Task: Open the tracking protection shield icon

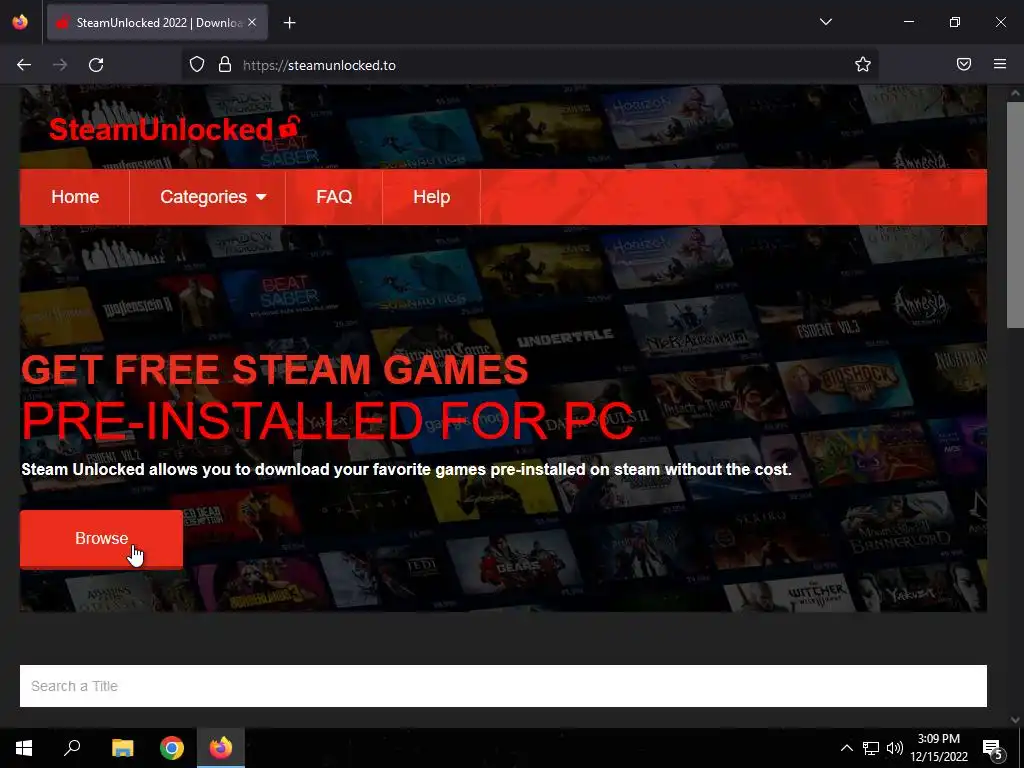Action: [x=197, y=65]
